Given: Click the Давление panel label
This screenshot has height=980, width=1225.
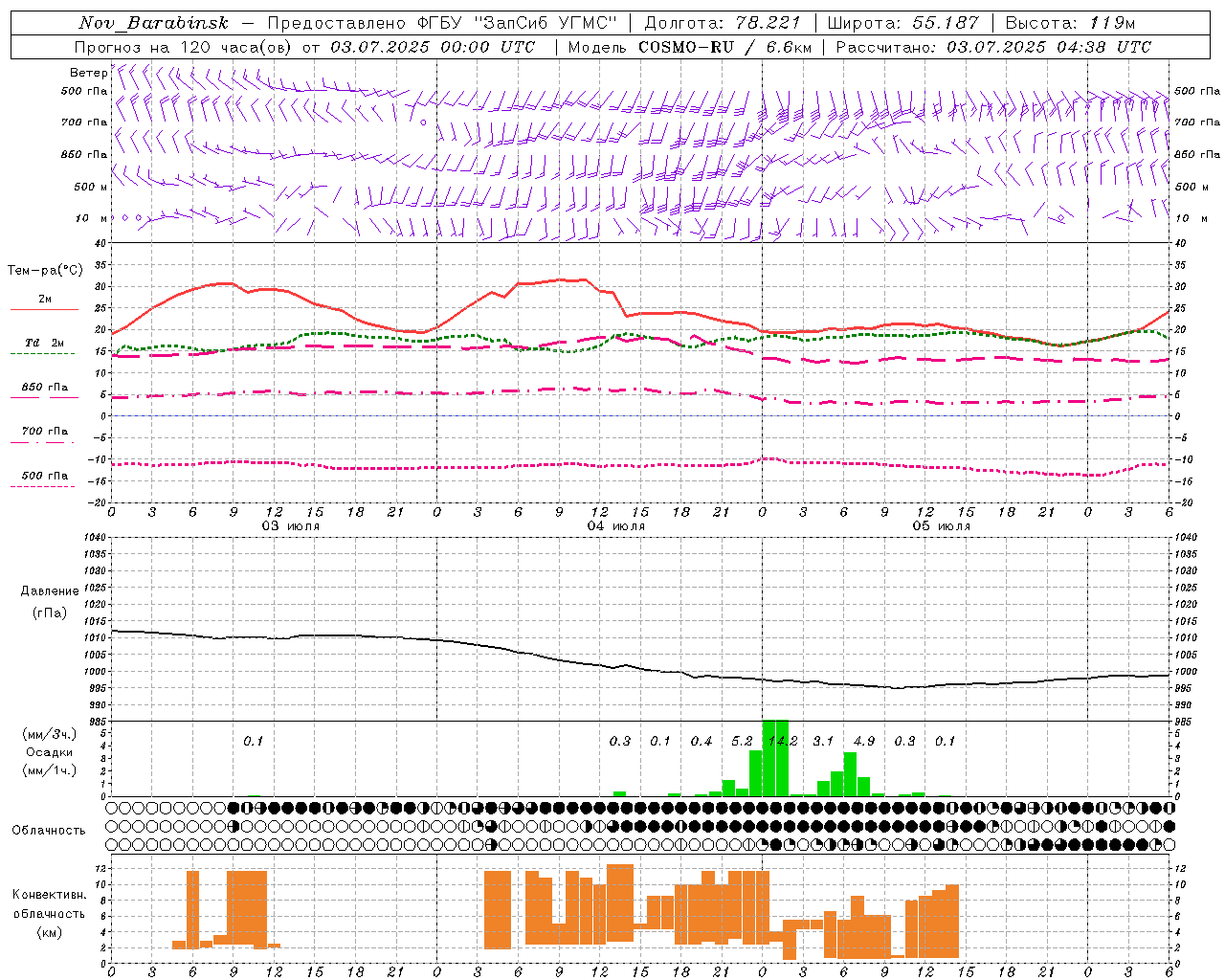Looking at the screenshot, I should pos(50,591).
